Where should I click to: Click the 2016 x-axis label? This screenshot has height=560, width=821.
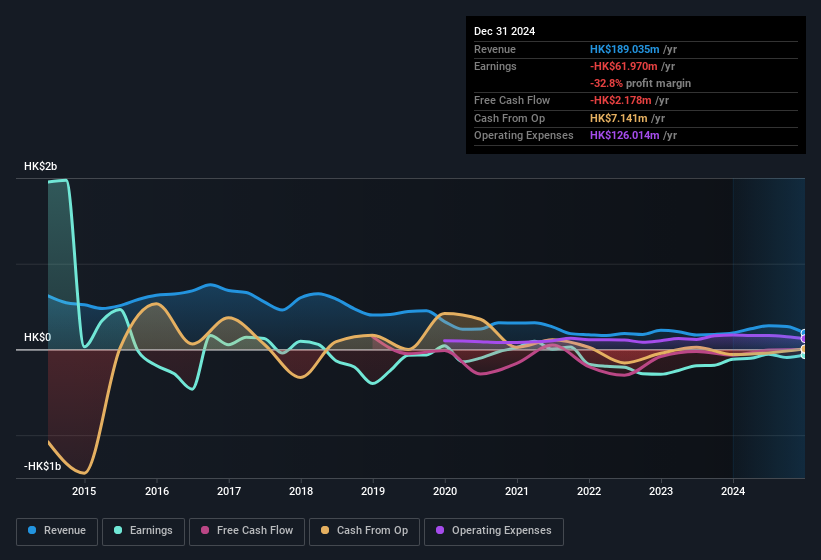tap(157, 491)
